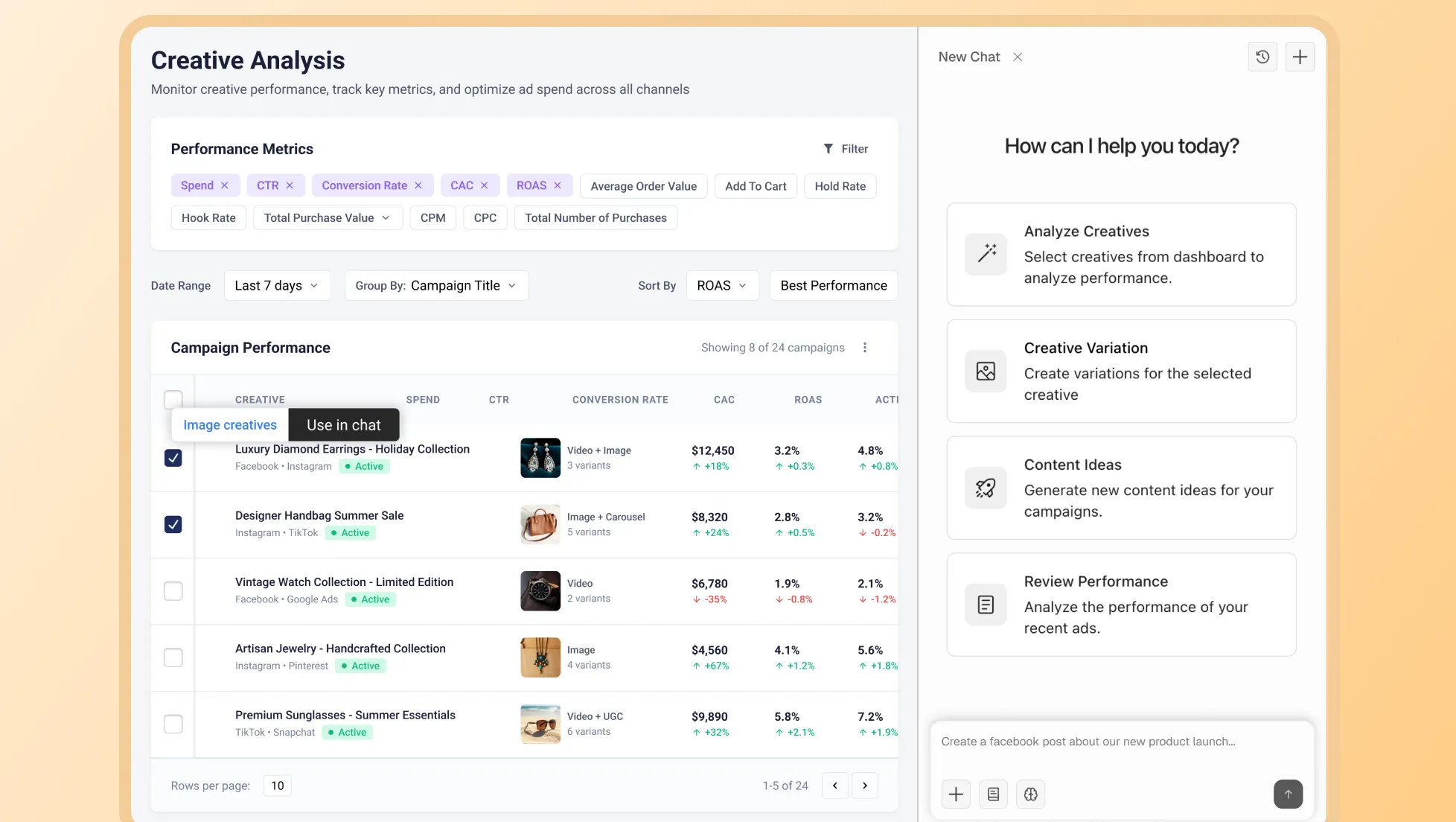Uncheck Luxury Diamond Earrings campaign checkbox
1456x822 pixels.
click(173, 458)
